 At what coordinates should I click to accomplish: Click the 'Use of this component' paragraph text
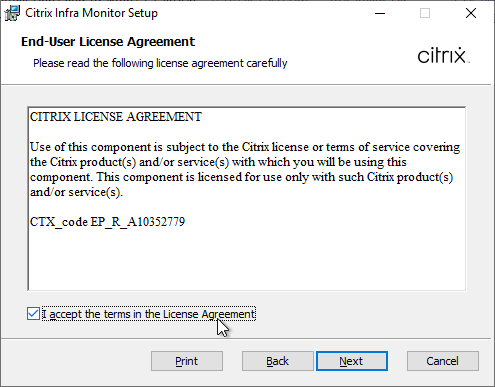coord(245,169)
